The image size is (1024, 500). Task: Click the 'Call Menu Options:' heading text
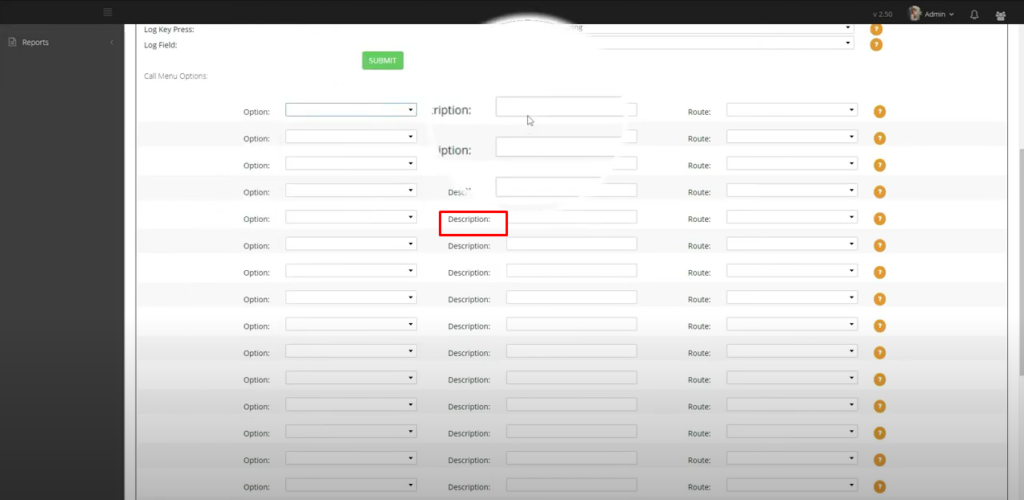coord(176,76)
